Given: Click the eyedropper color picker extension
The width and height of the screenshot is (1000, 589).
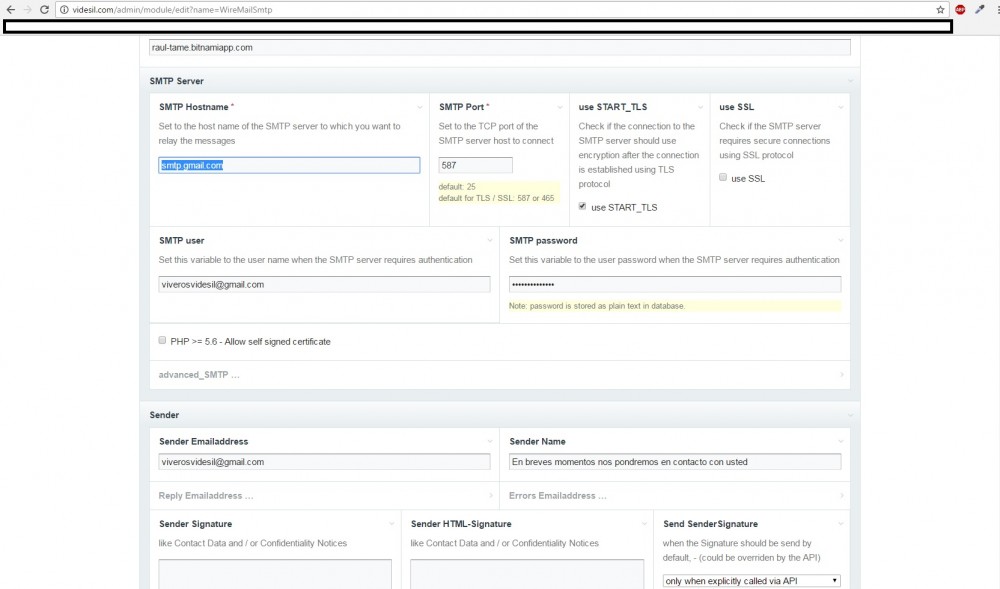Looking at the screenshot, I should click(x=979, y=9).
